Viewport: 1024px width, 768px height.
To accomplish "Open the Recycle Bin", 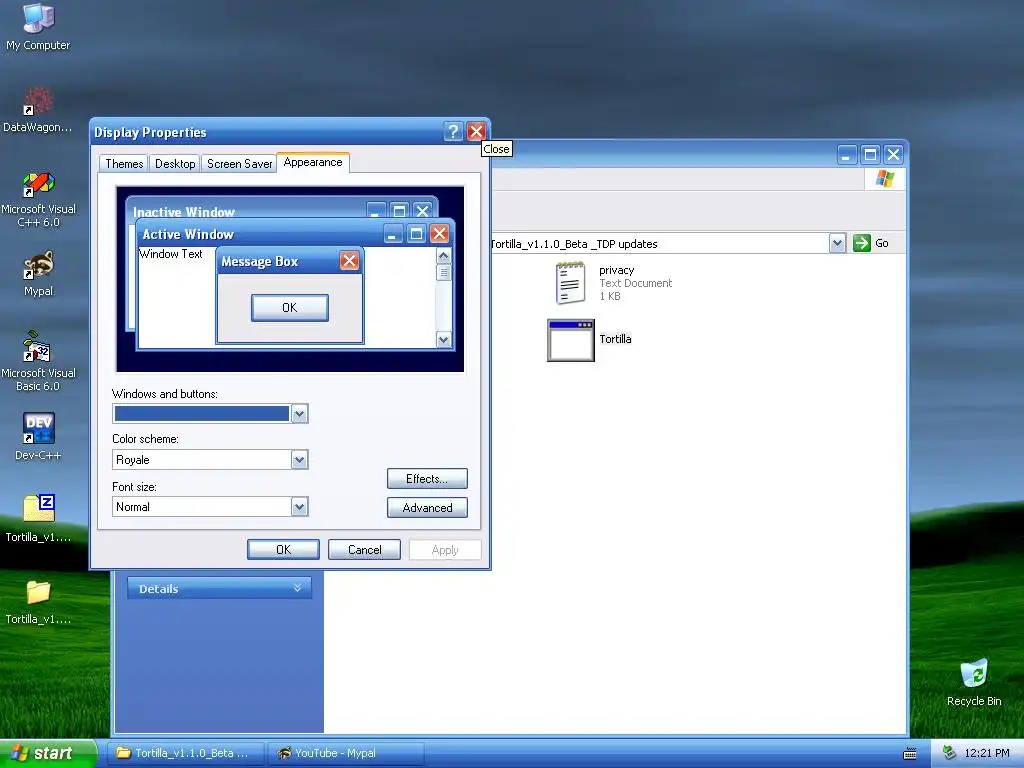I will (974, 682).
